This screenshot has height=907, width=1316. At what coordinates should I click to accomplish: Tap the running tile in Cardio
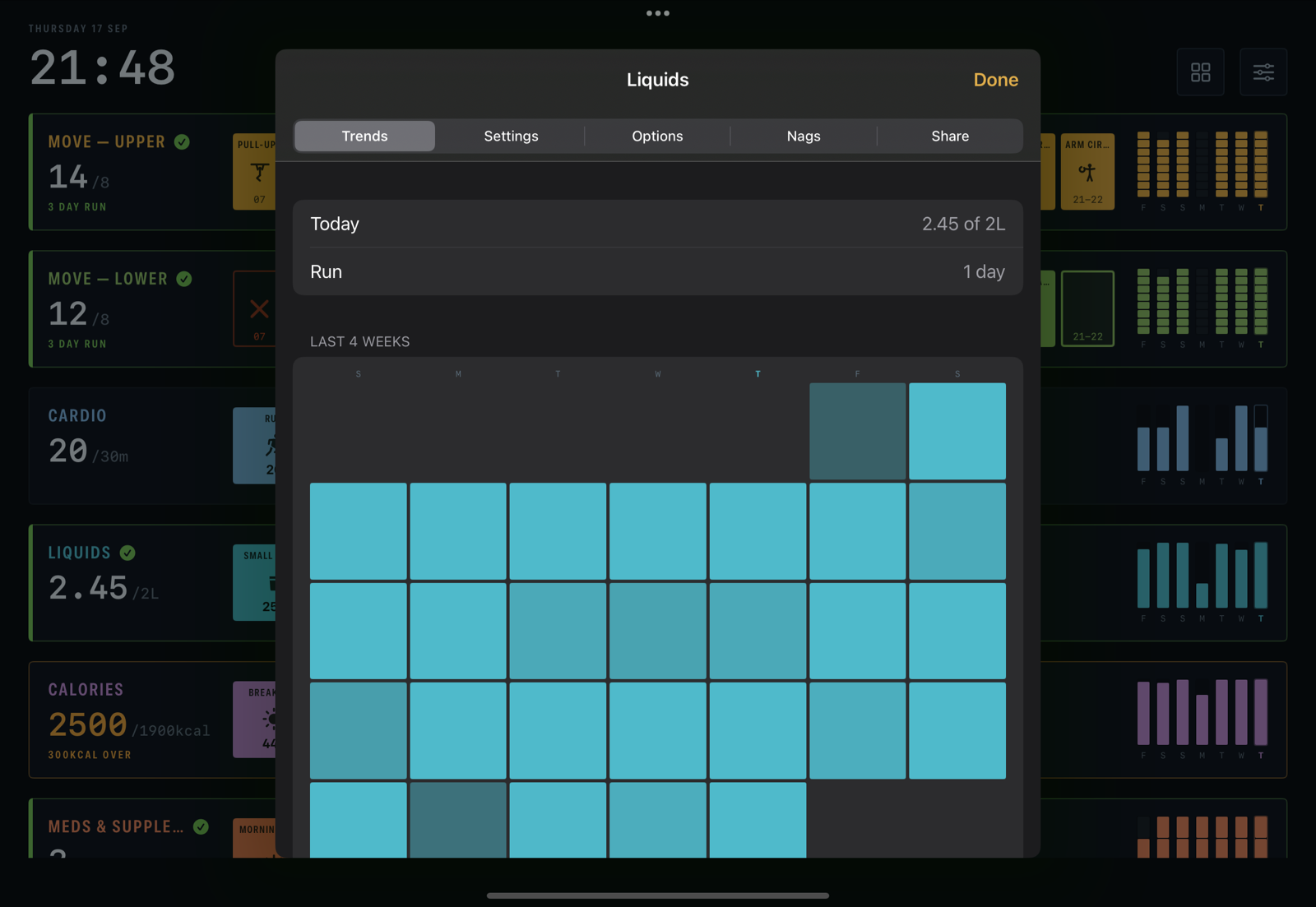tap(254, 446)
